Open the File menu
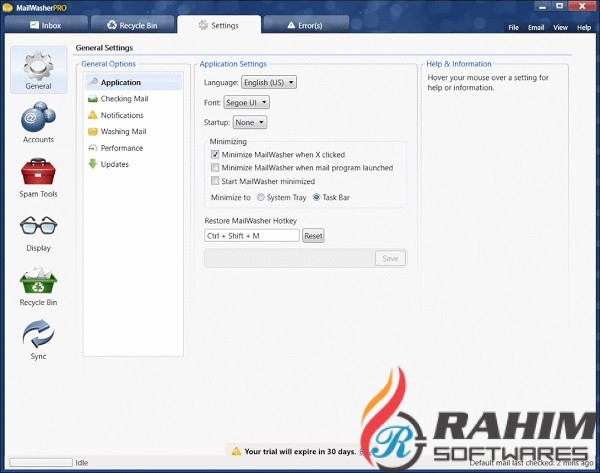The image size is (600, 473). pyautogui.click(x=514, y=28)
